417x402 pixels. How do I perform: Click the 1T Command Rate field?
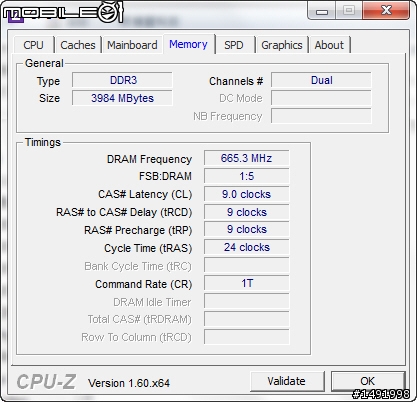[x=247, y=283]
